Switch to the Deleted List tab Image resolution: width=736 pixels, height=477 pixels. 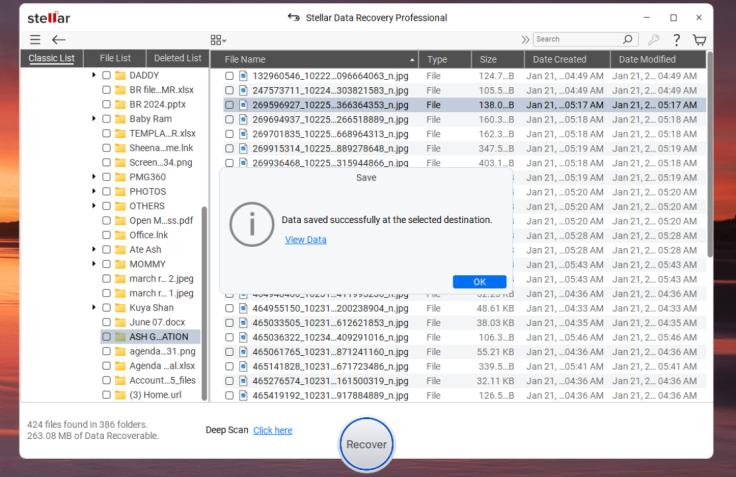[177, 58]
